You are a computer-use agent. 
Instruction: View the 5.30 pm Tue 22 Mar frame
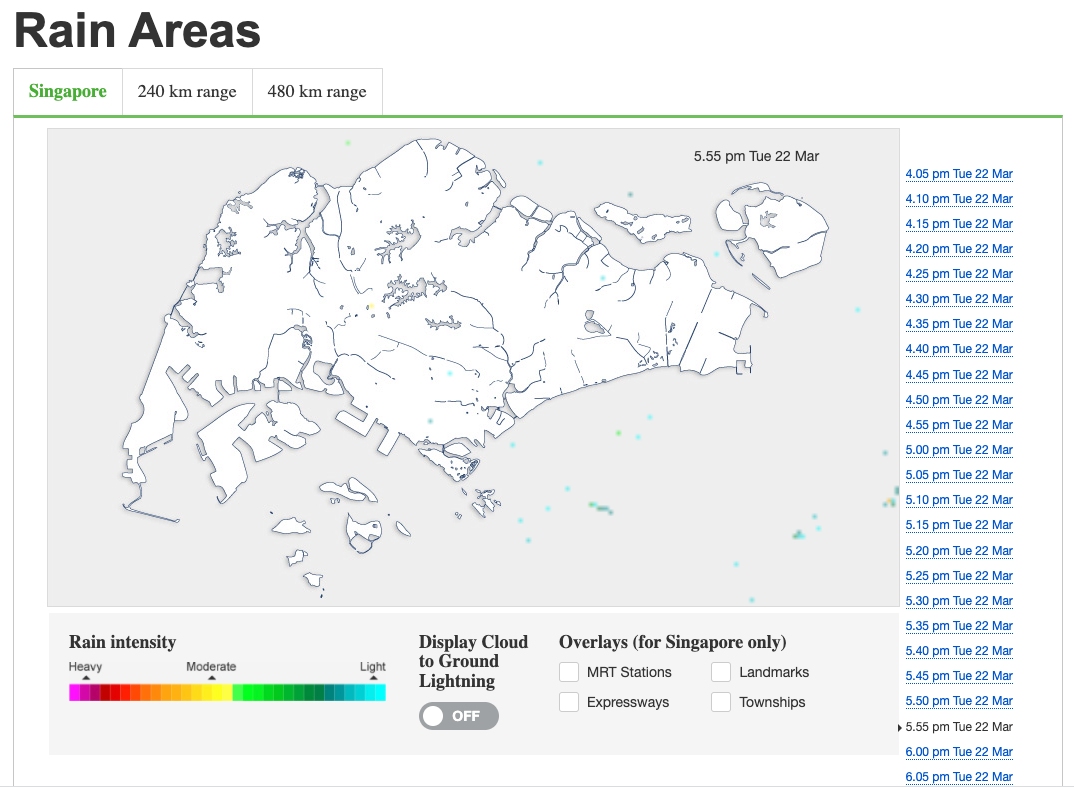(x=958, y=601)
